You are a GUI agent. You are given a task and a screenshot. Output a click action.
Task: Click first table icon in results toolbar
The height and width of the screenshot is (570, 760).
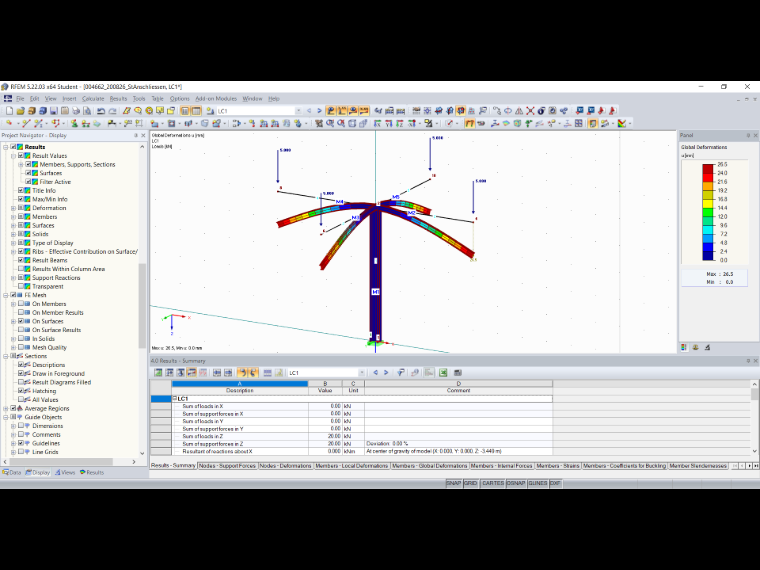pyautogui.click(x=158, y=373)
